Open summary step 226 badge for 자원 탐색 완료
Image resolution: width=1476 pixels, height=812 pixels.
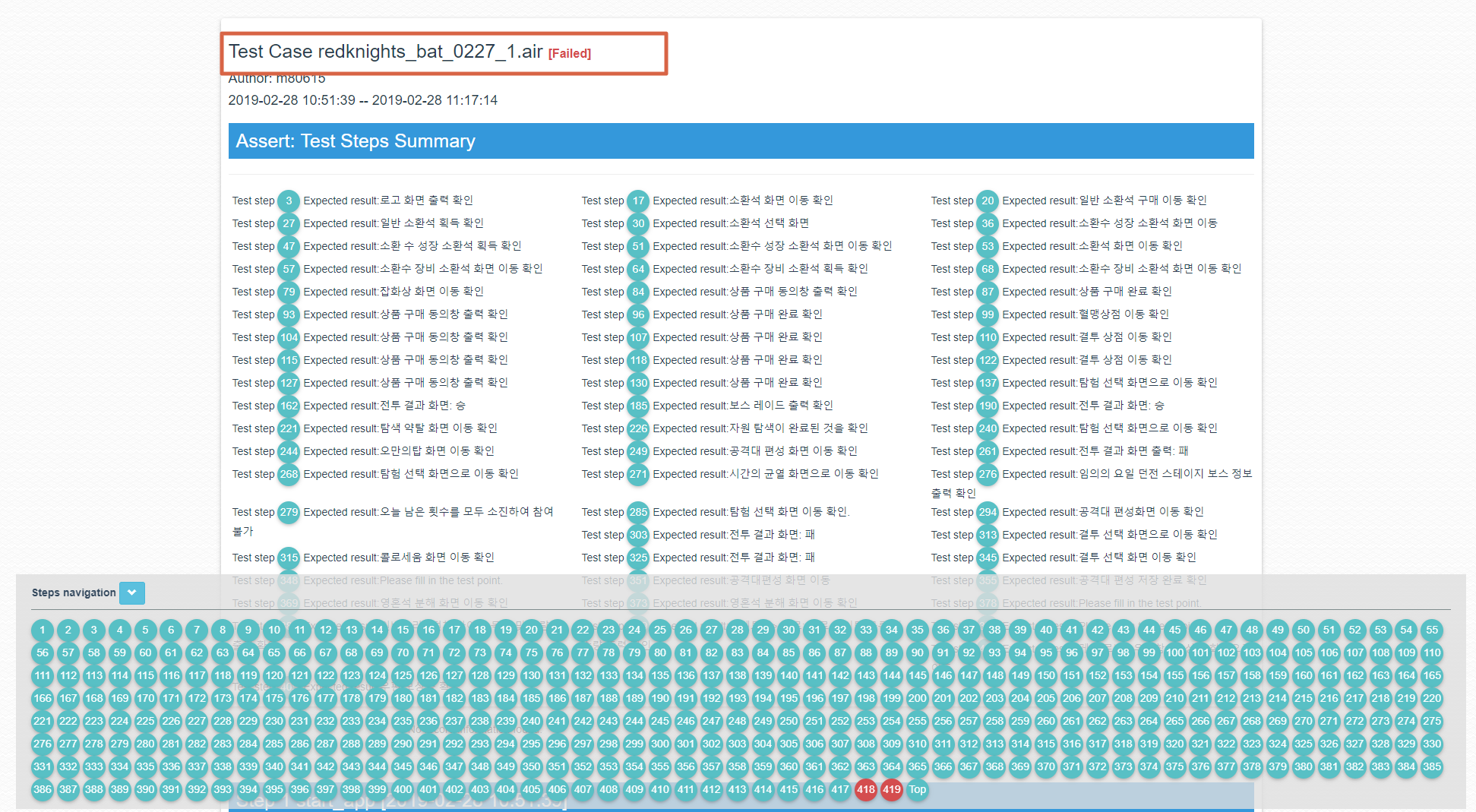click(x=638, y=428)
